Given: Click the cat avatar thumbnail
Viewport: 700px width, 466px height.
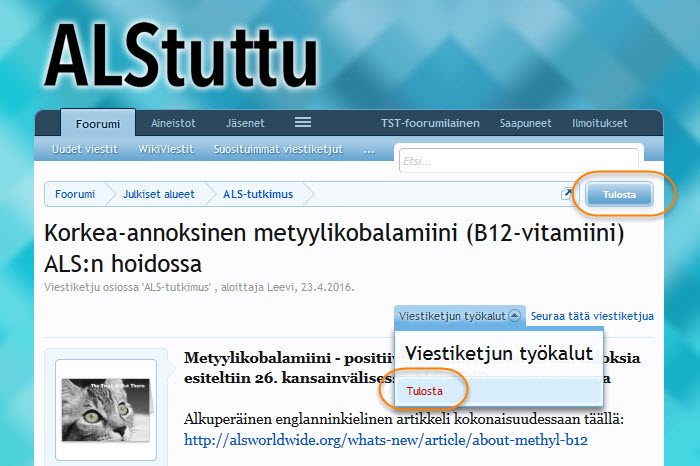Looking at the screenshot, I should 105,407.
